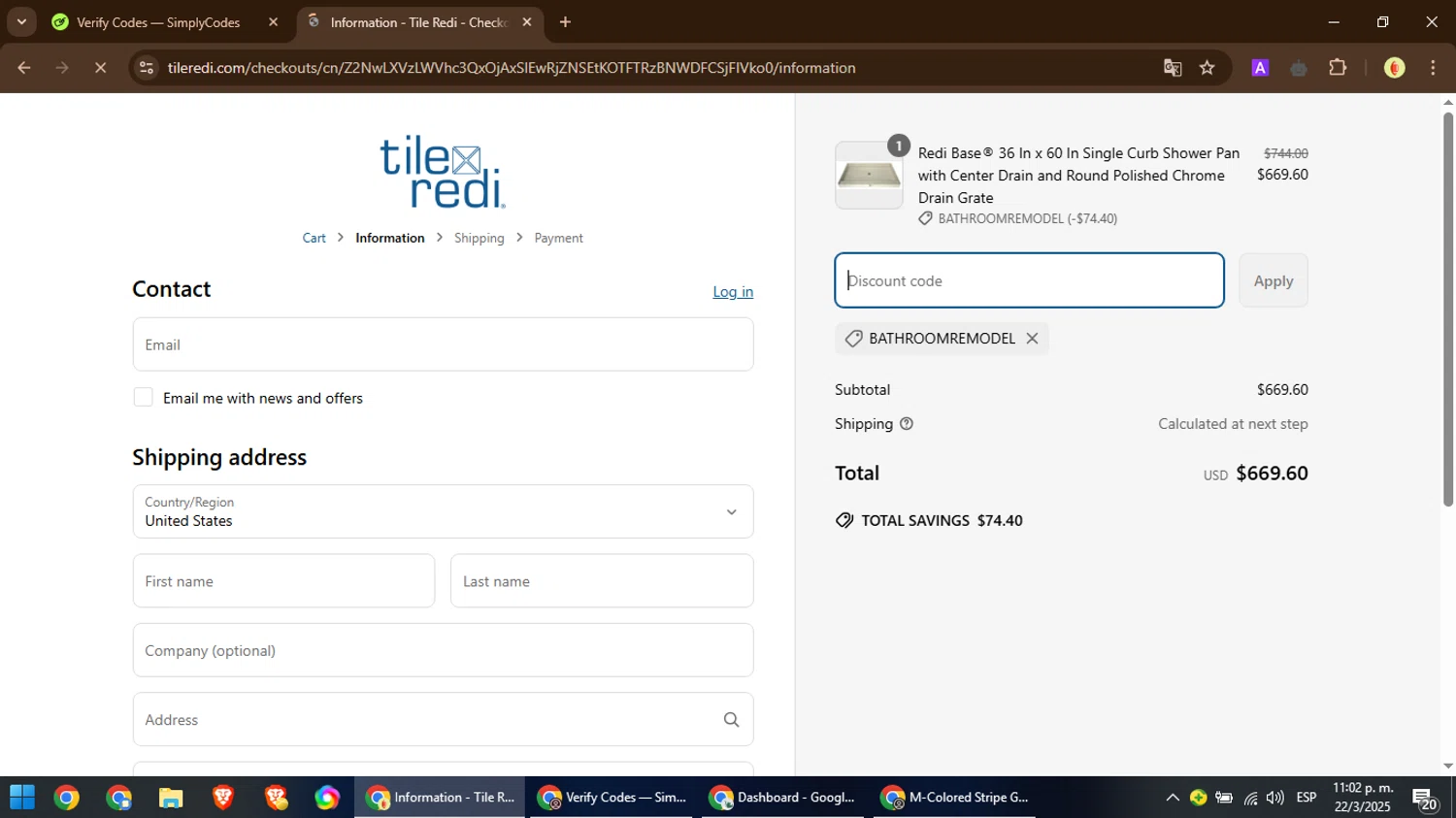Viewport: 1456px width, 818px height.
Task: Switch to M-Colored Stripe taskbar window
Action: pos(955,798)
